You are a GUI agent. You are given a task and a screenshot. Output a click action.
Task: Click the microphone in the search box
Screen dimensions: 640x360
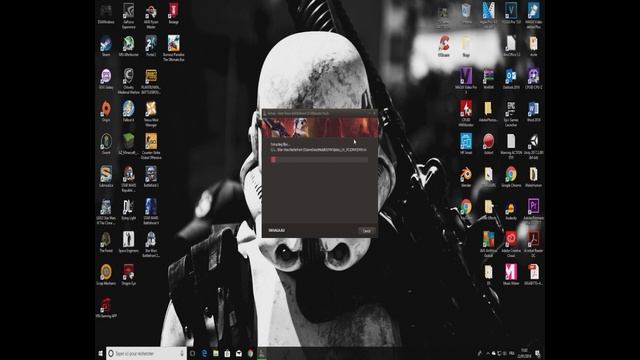point(182,353)
